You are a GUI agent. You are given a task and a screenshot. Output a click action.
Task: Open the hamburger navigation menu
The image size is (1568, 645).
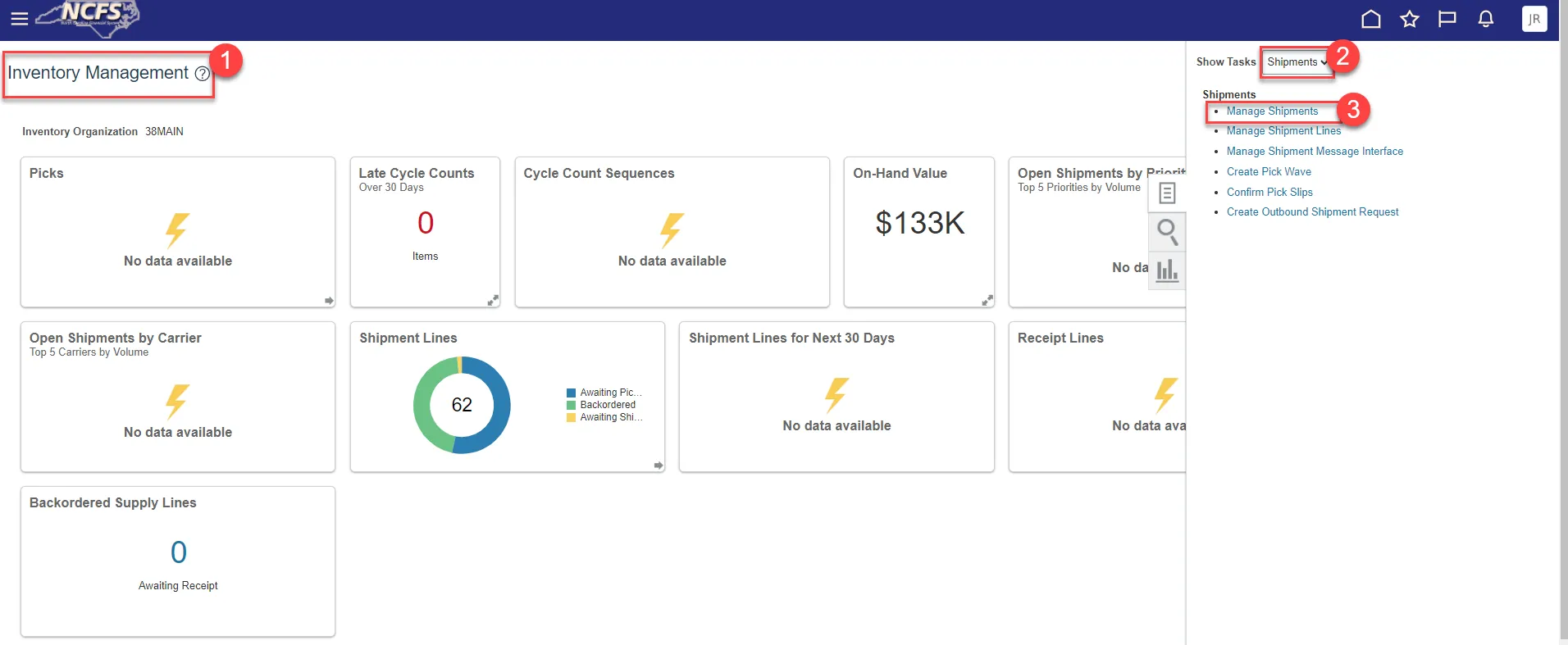[x=19, y=19]
